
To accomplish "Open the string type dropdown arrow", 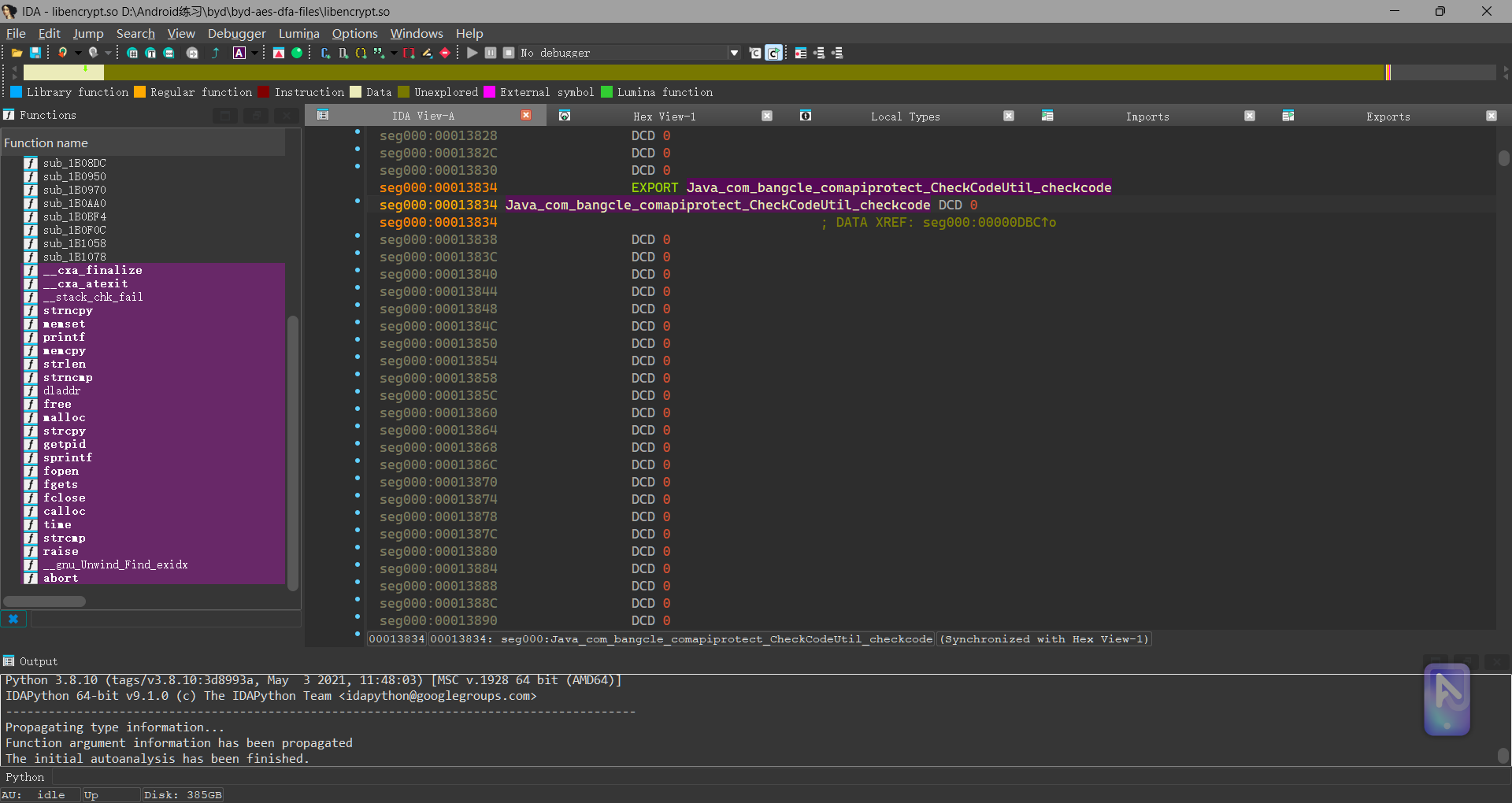I will (x=394, y=53).
